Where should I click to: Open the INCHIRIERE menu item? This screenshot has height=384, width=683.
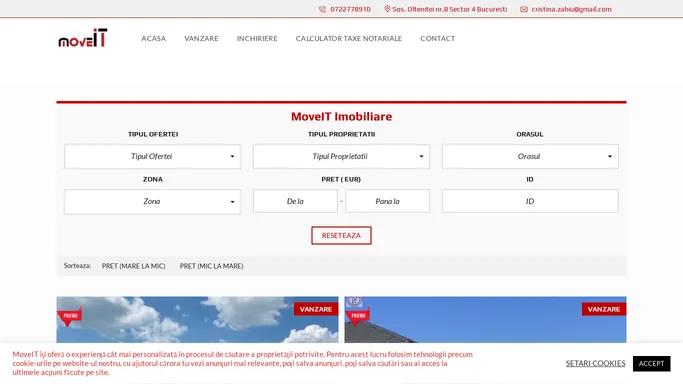pos(257,38)
